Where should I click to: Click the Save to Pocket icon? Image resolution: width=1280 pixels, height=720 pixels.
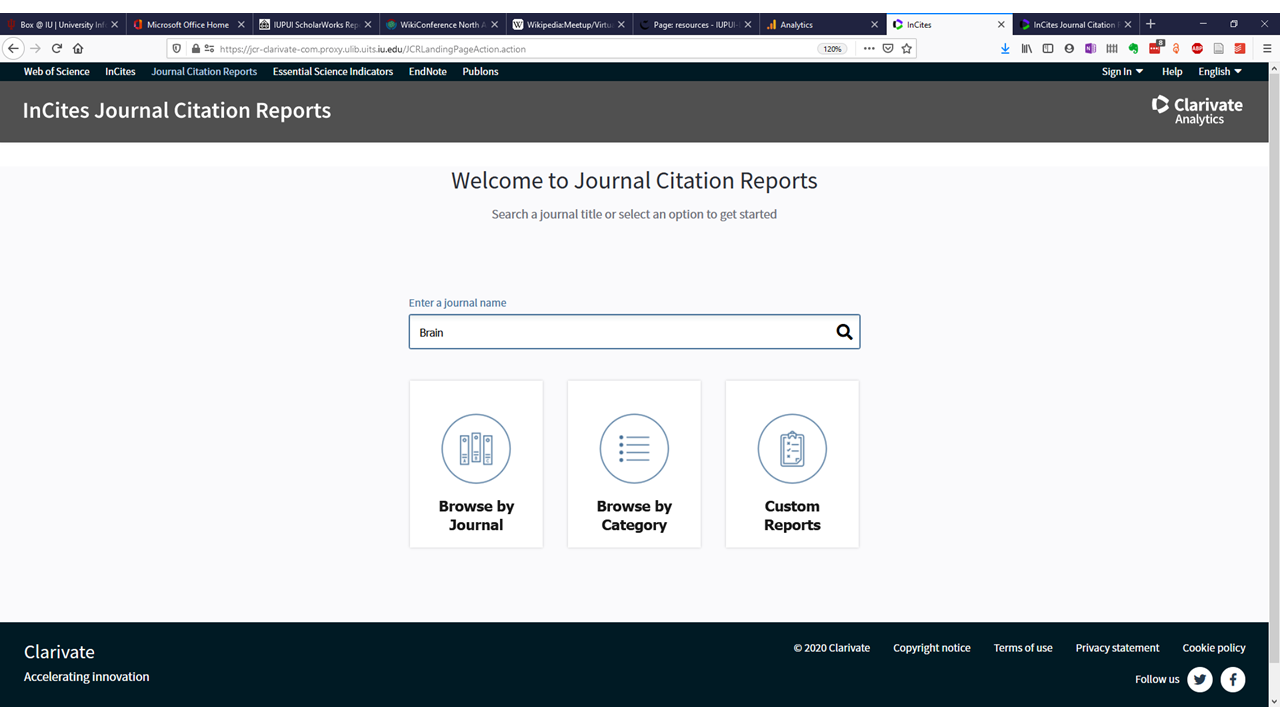pyautogui.click(x=887, y=48)
